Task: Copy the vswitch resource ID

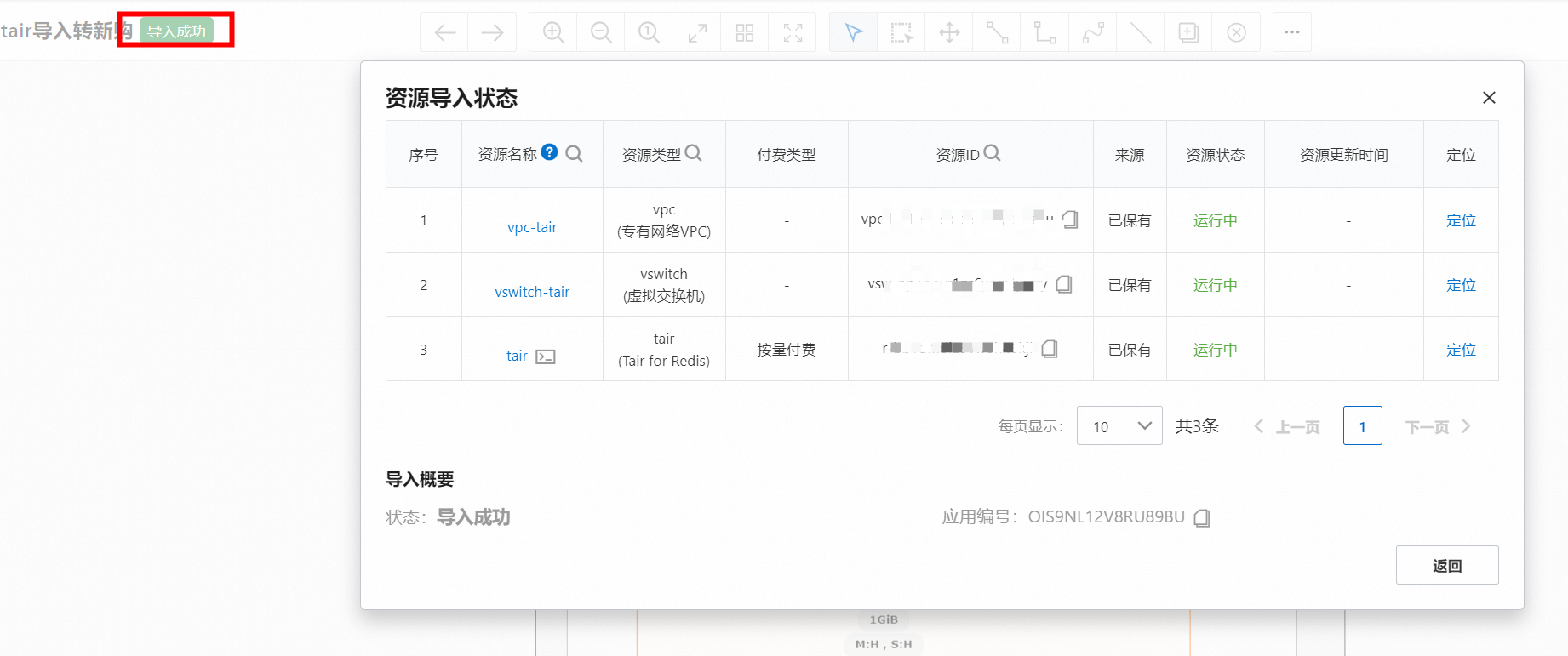Action: coord(1064,284)
